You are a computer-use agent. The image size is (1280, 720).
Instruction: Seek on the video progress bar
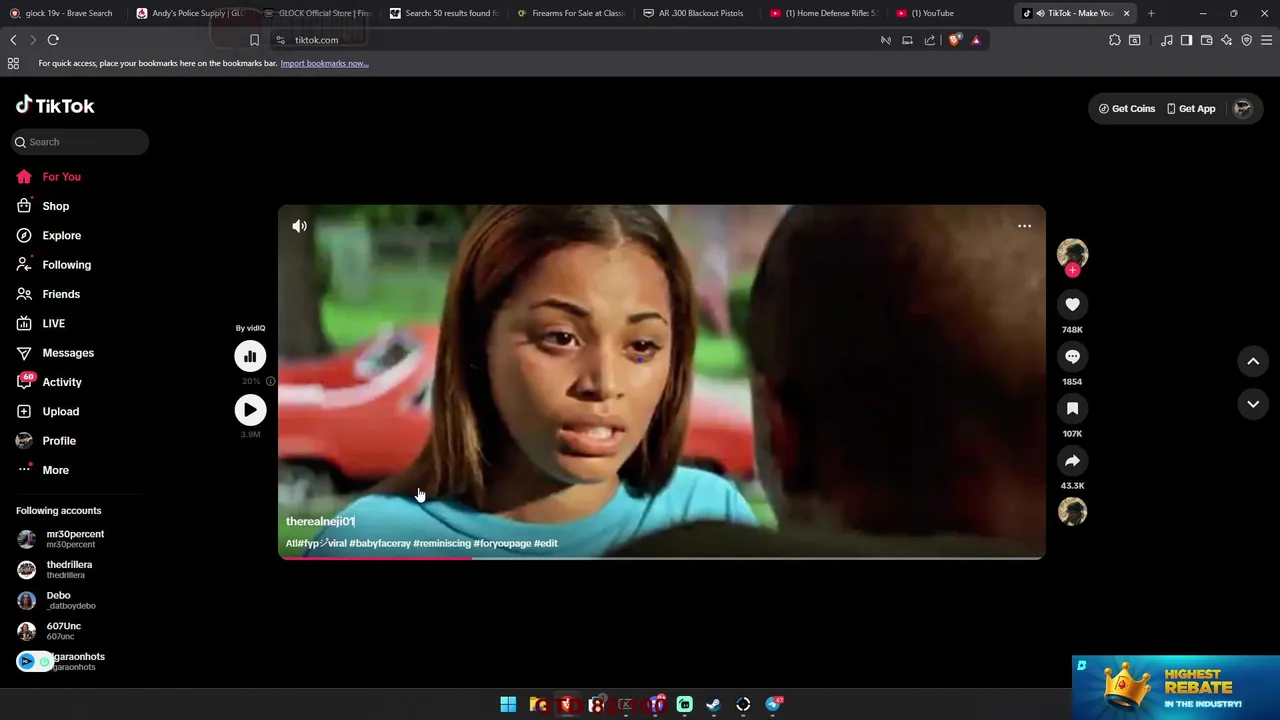point(661,558)
